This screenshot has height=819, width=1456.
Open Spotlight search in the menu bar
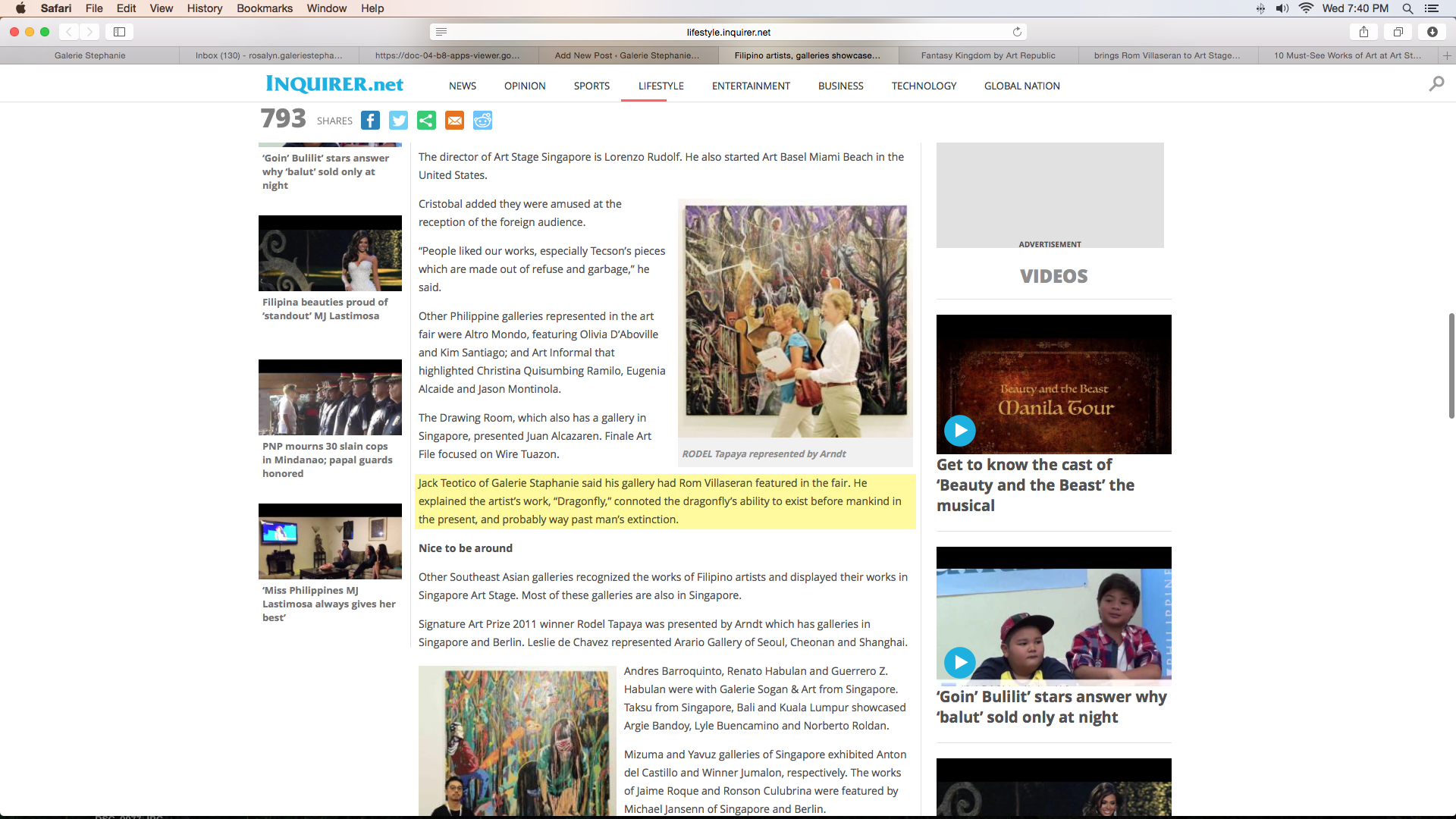pos(1408,8)
